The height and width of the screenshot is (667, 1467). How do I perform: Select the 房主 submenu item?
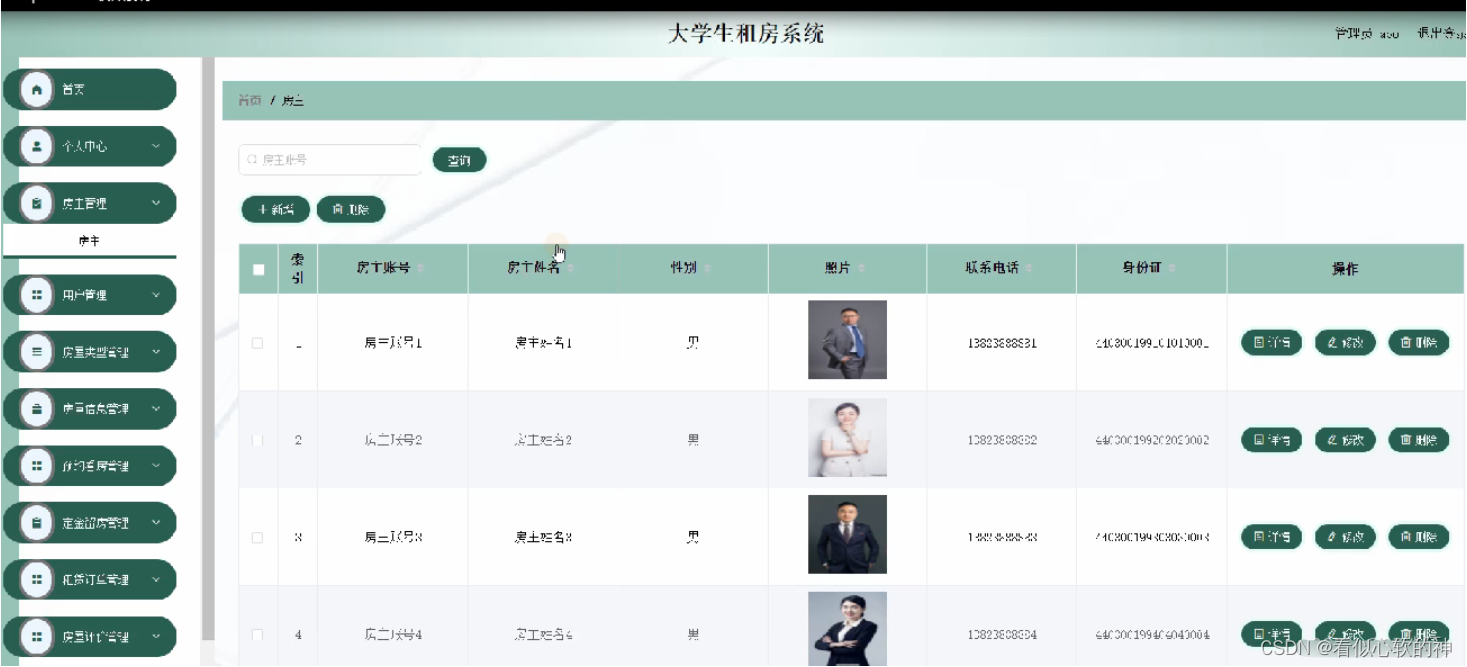click(x=89, y=241)
